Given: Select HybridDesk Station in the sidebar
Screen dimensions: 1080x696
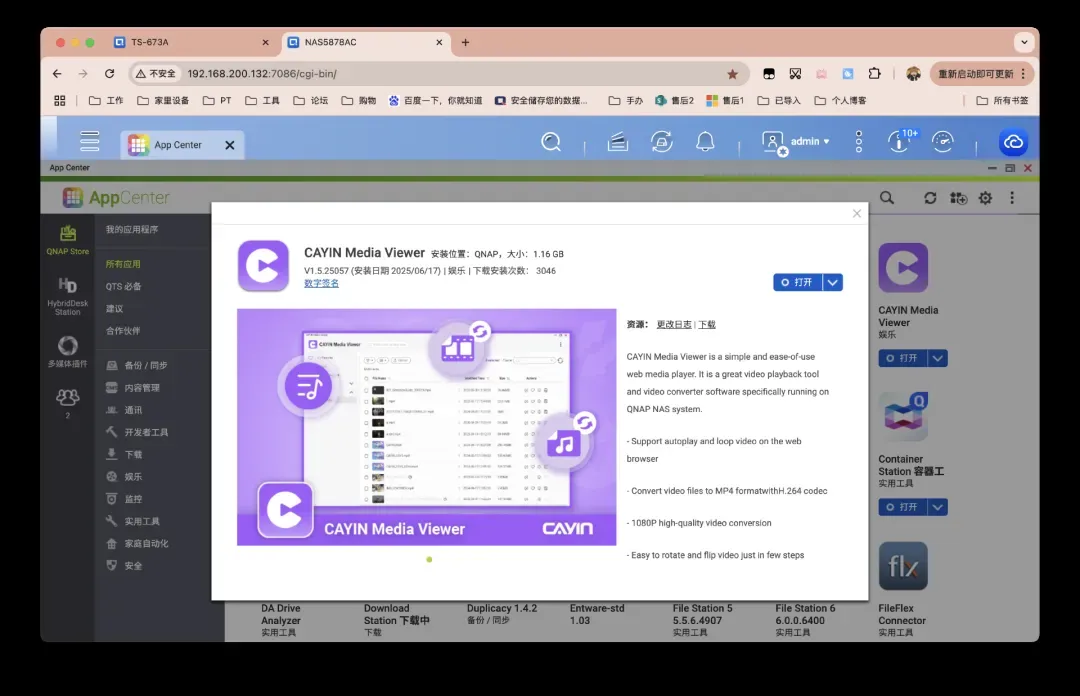Looking at the screenshot, I should pyautogui.click(x=68, y=296).
